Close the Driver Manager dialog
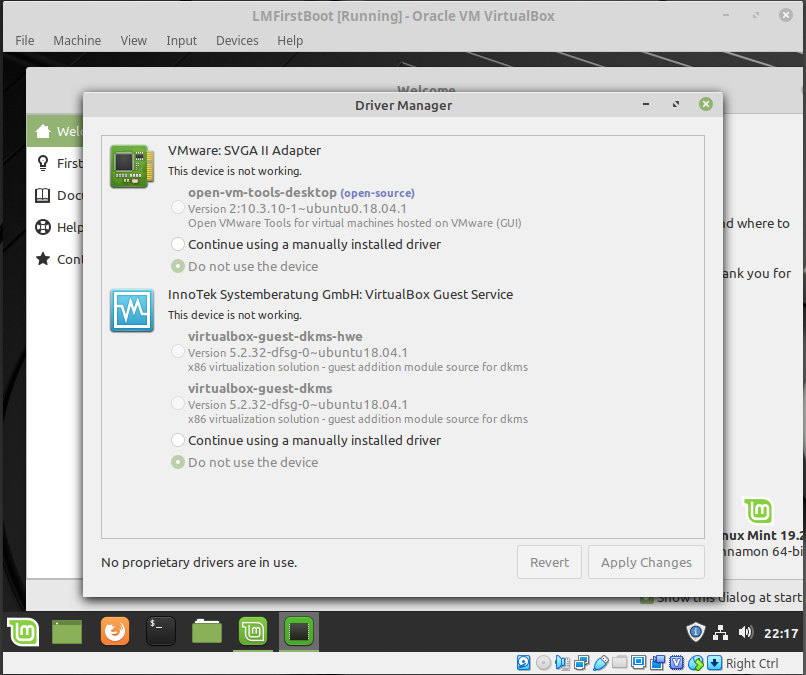The height and width of the screenshot is (675, 806). tap(706, 104)
